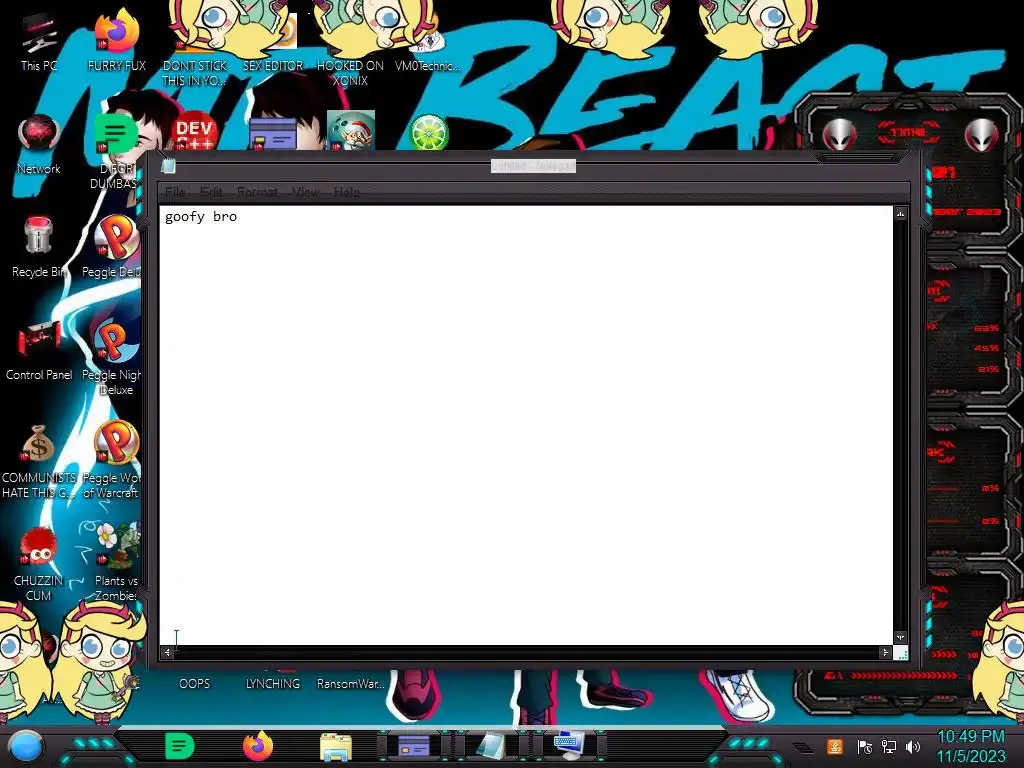Select the OOPS desktop shortcut
The image size is (1024, 768).
pyautogui.click(x=194, y=683)
